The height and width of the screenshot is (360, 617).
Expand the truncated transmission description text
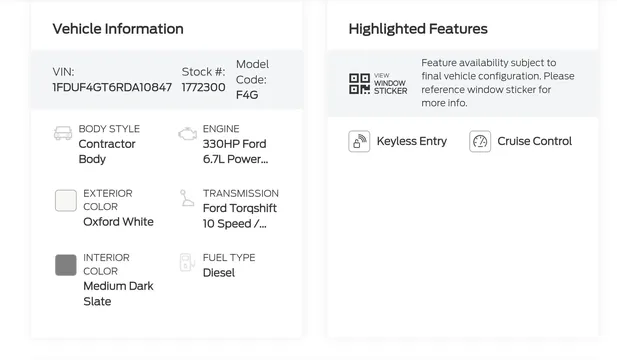[240, 216]
